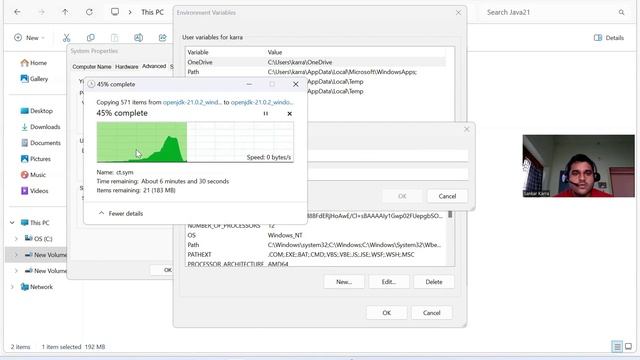640x360 pixels.
Task: Switch to details list view icon
Action: 617,347
